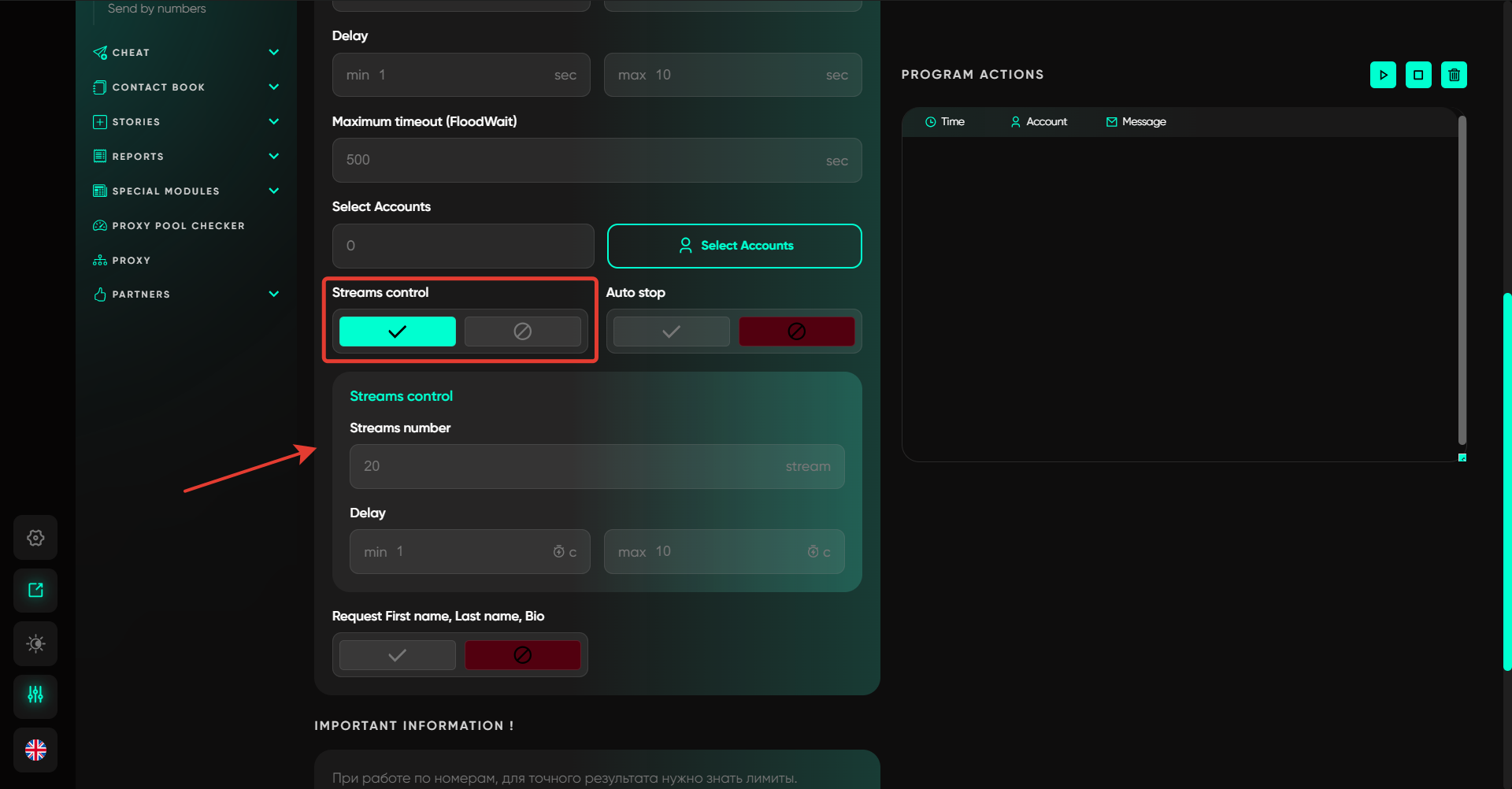Start the program with play icon
This screenshot has width=1512, height=789.
[x=1383, y=75]
